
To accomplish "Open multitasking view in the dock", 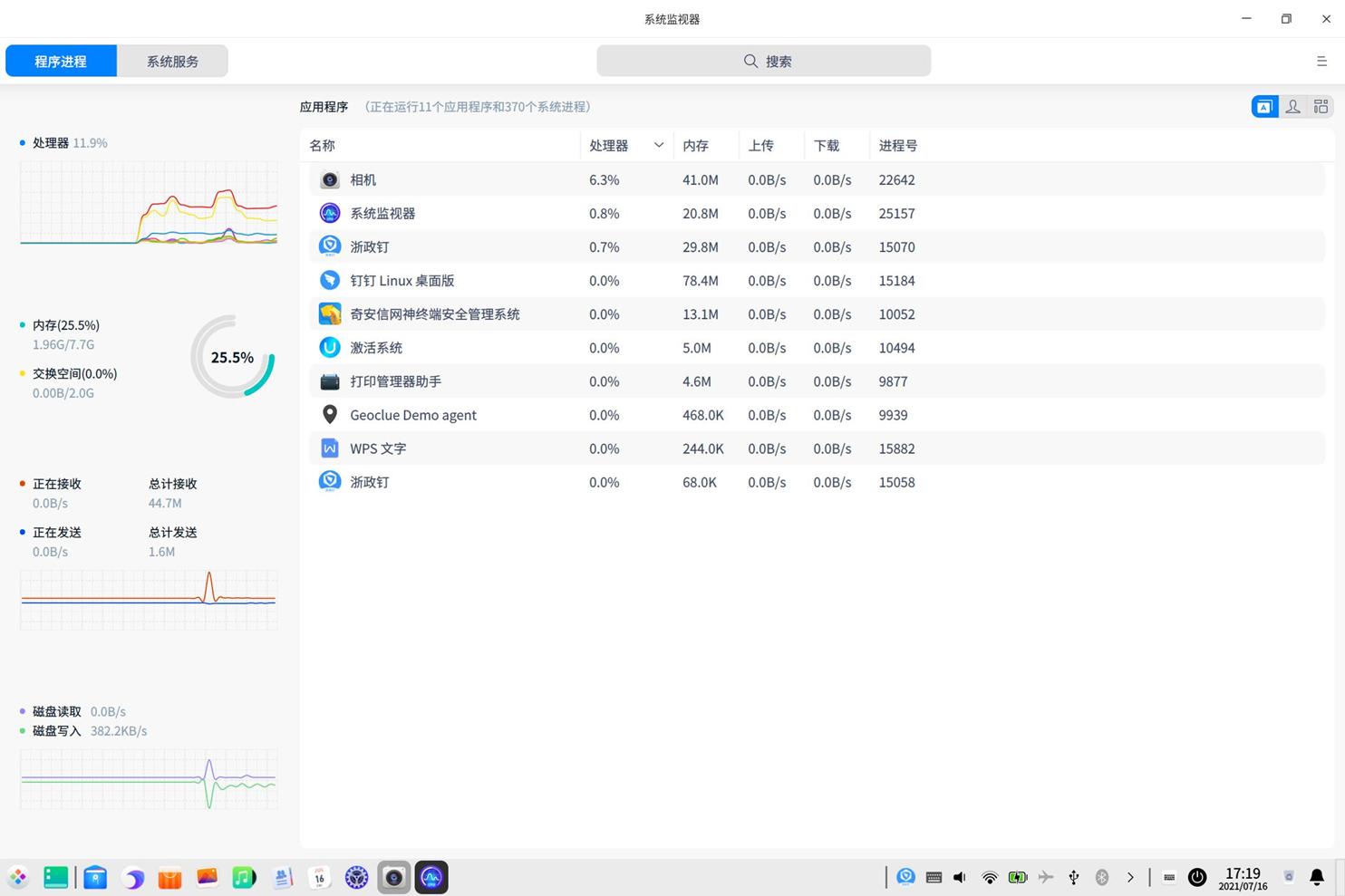I will coord(55,877).
